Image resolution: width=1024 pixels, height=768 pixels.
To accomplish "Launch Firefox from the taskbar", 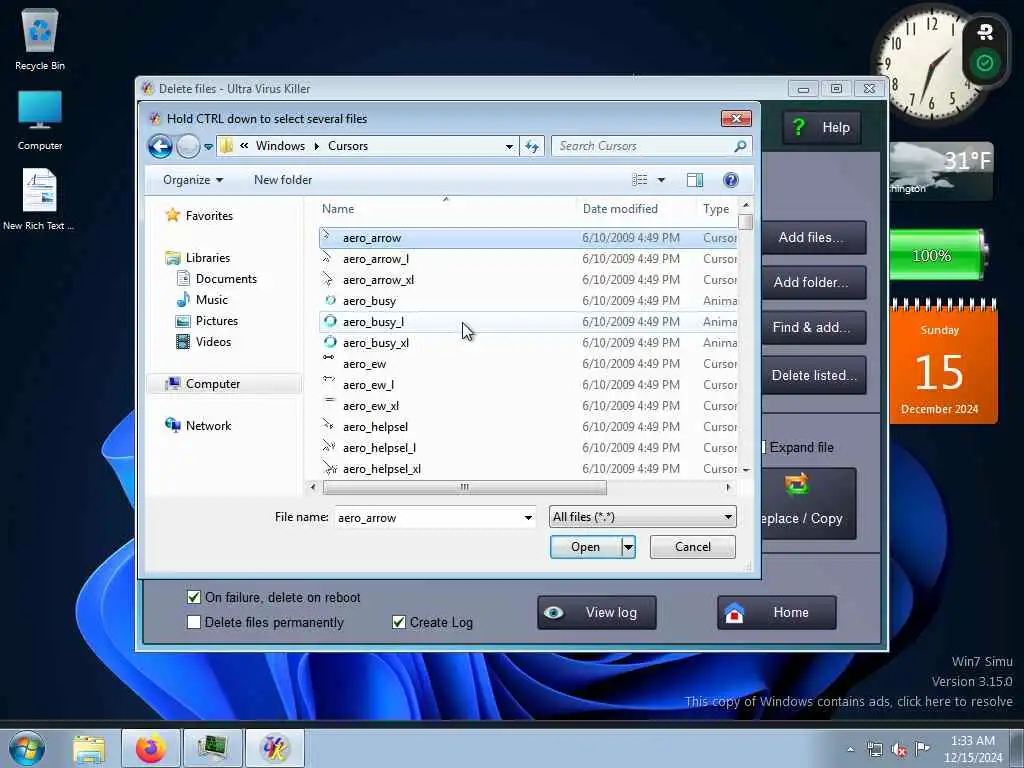I will [151, 748].
